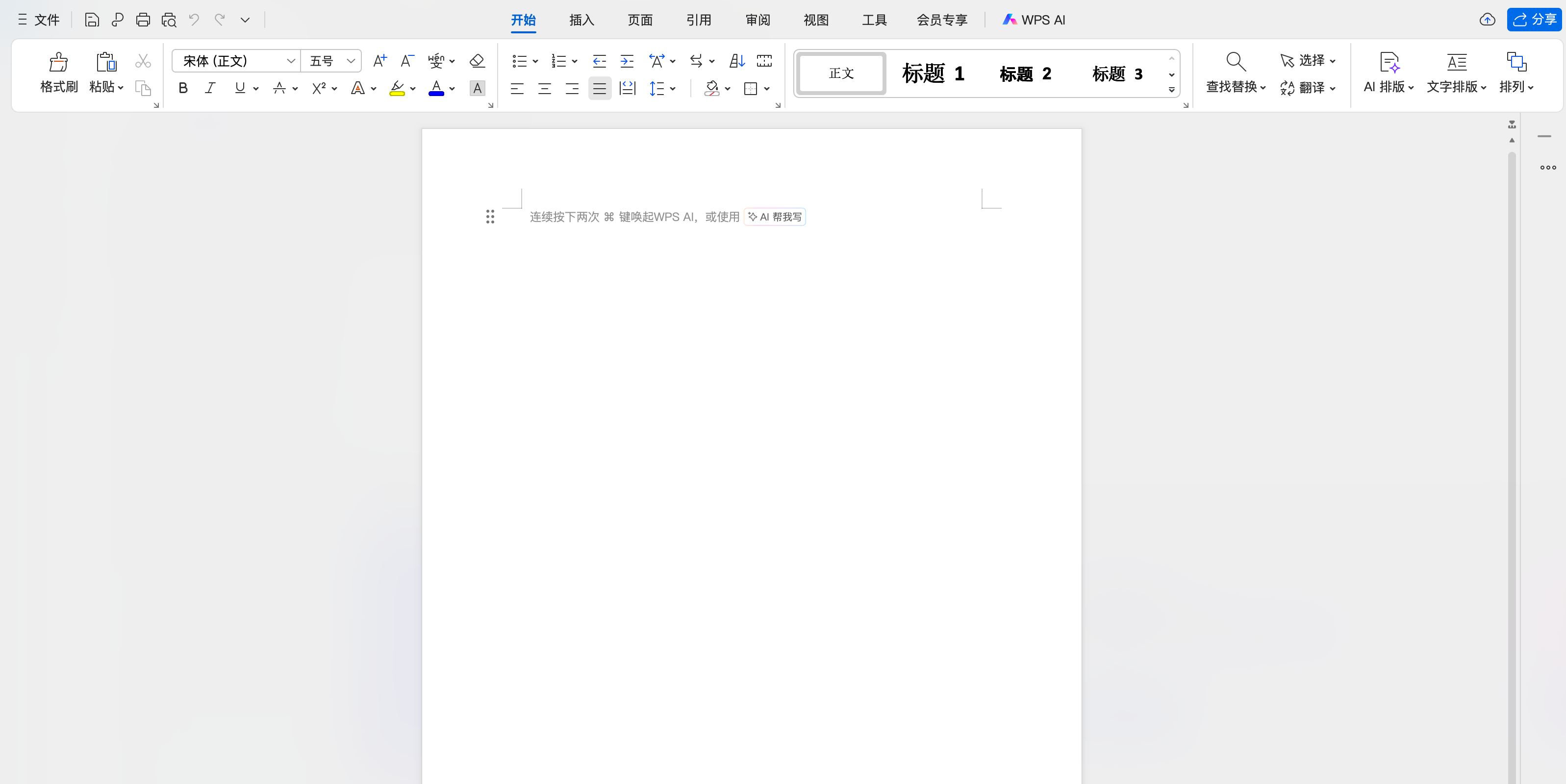Click the clear formatting eraser icon

click(x=477, y=61)
